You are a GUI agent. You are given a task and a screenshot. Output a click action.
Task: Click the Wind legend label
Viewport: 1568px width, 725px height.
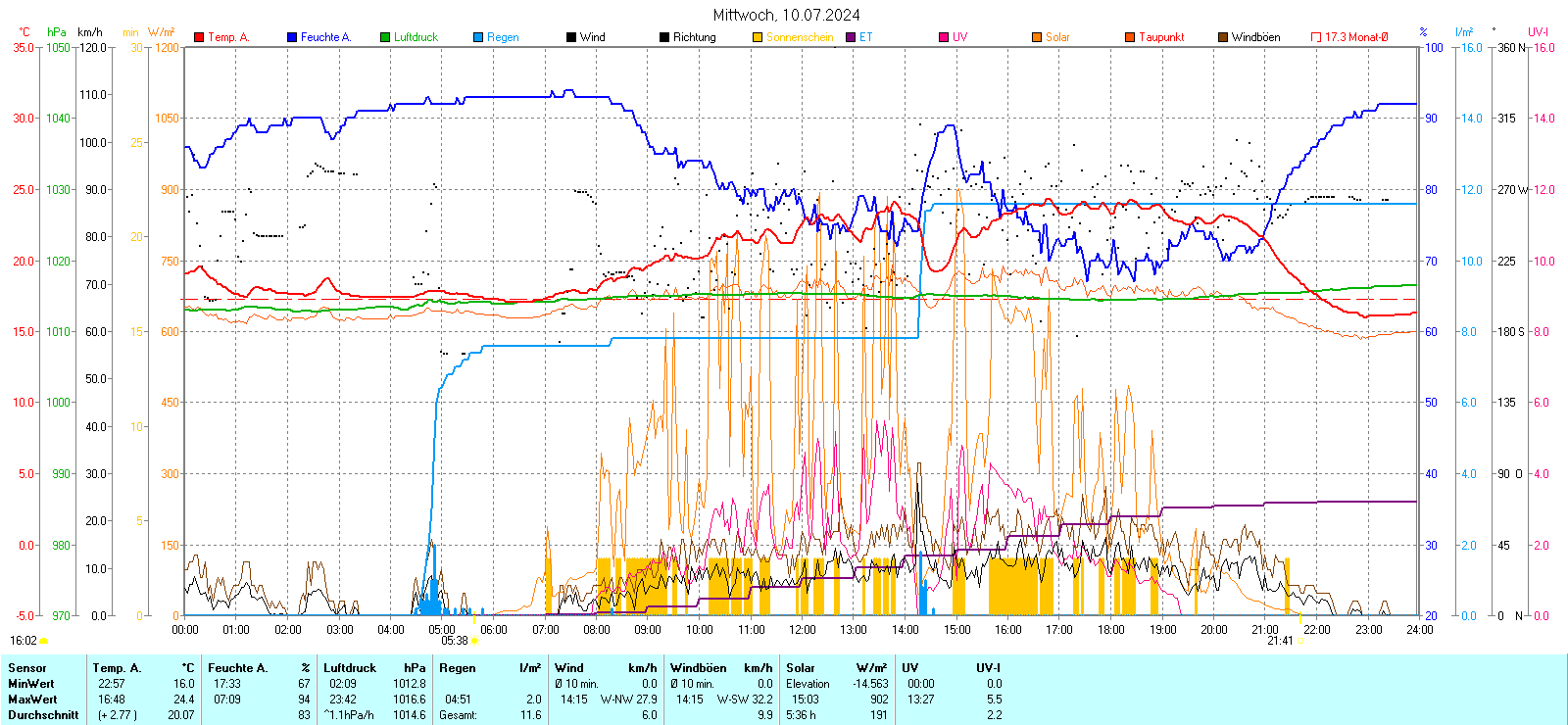point(592,37)
